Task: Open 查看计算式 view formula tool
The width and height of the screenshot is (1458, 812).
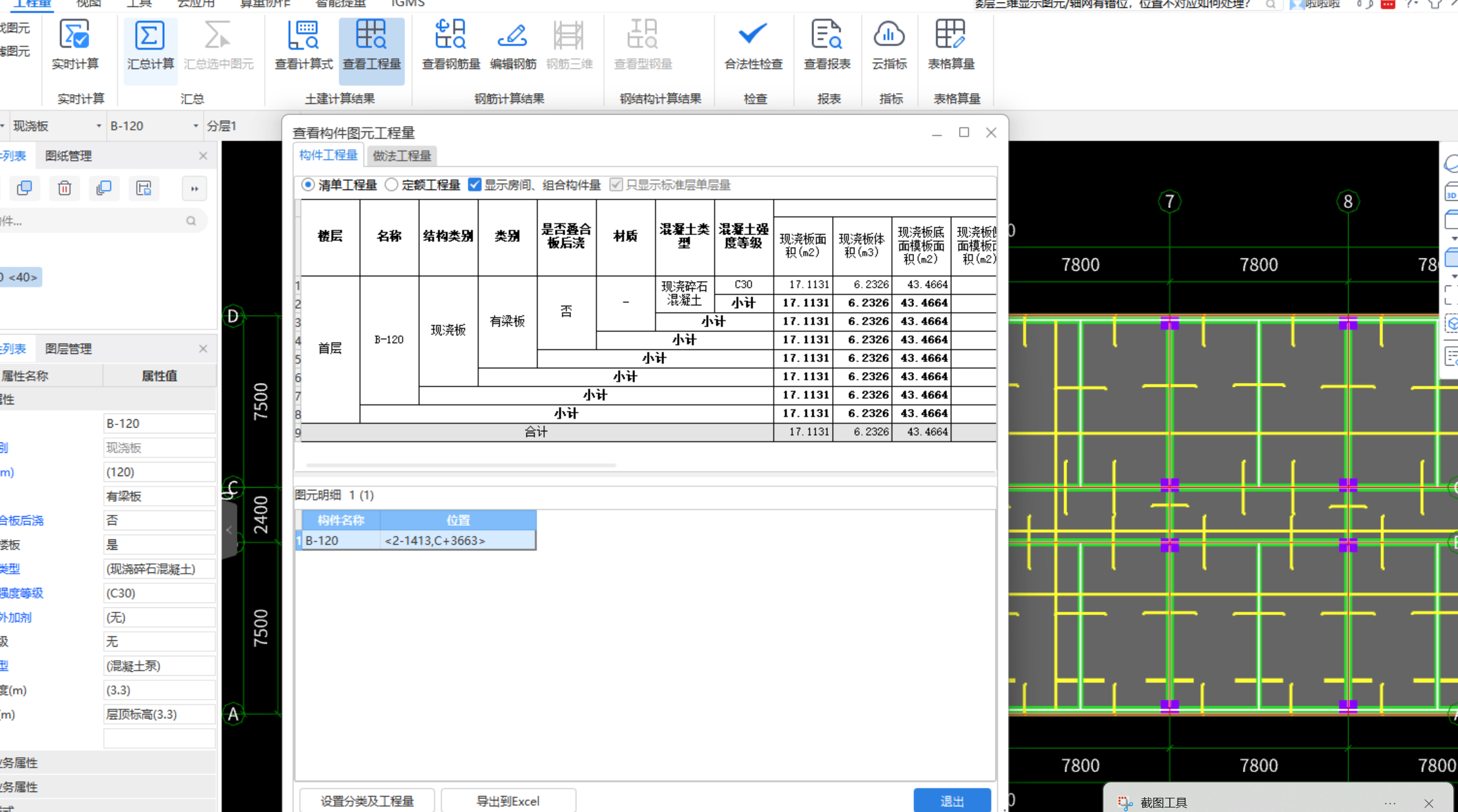Action: [304, 45]
